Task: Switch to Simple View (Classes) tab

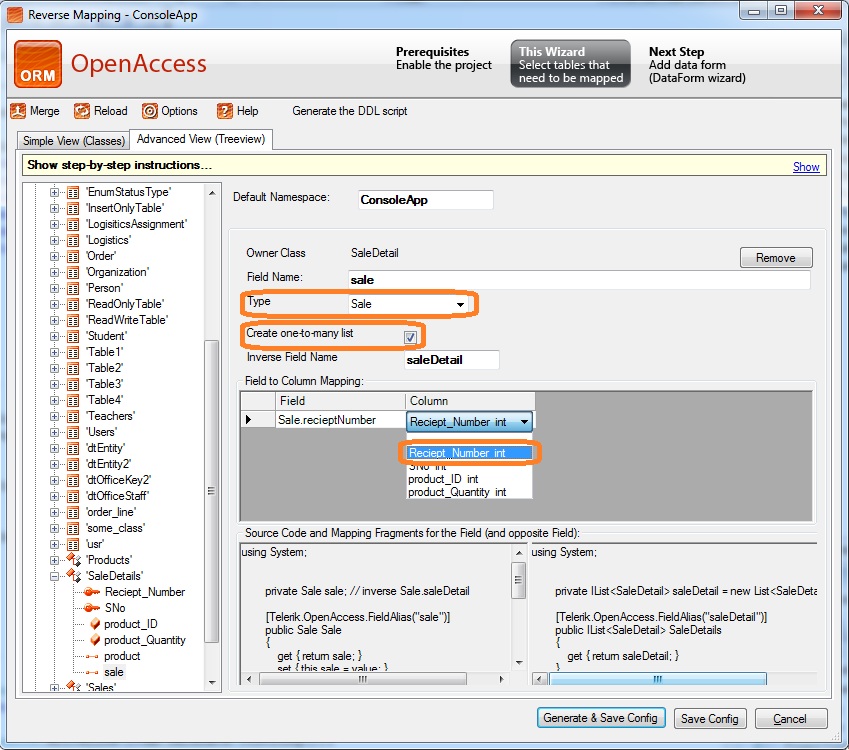Action: (x=74, y=141)
